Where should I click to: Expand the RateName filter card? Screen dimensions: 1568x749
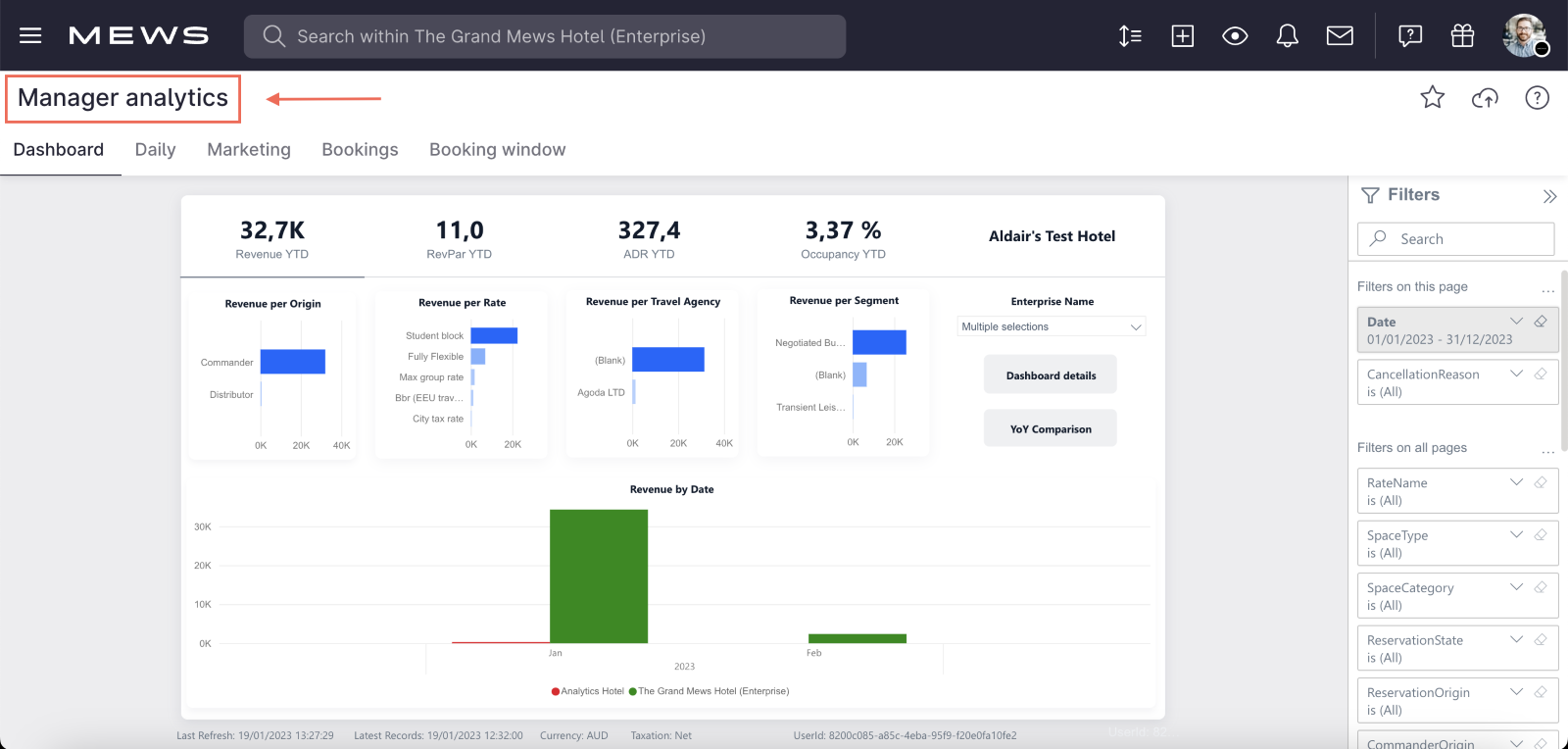(1516, 482)
